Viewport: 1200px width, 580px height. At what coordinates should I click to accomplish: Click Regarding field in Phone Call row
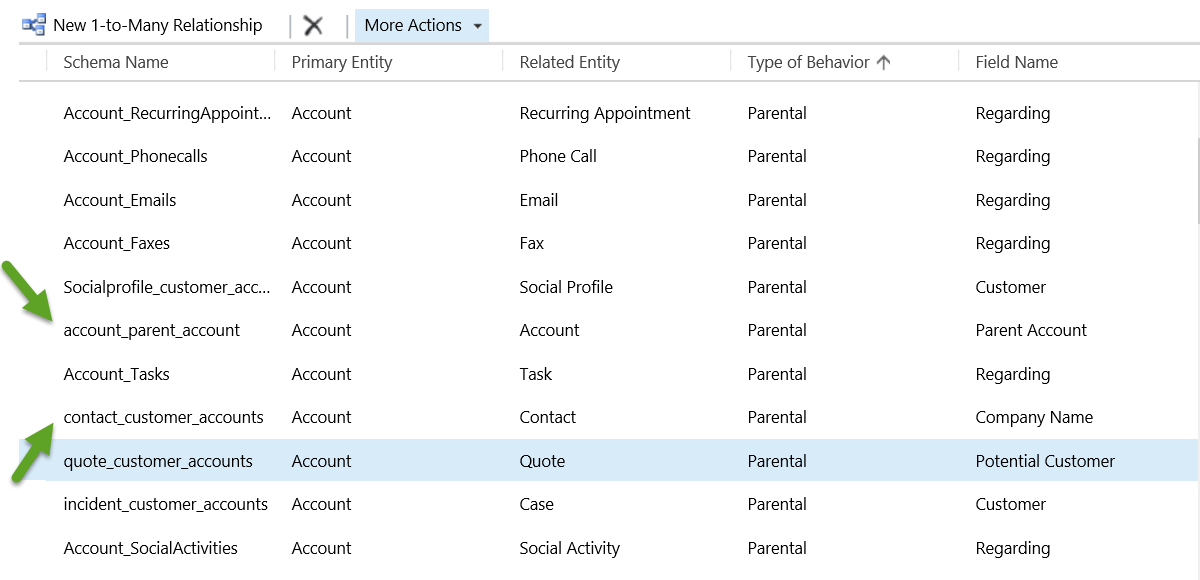click(1013, 156)
